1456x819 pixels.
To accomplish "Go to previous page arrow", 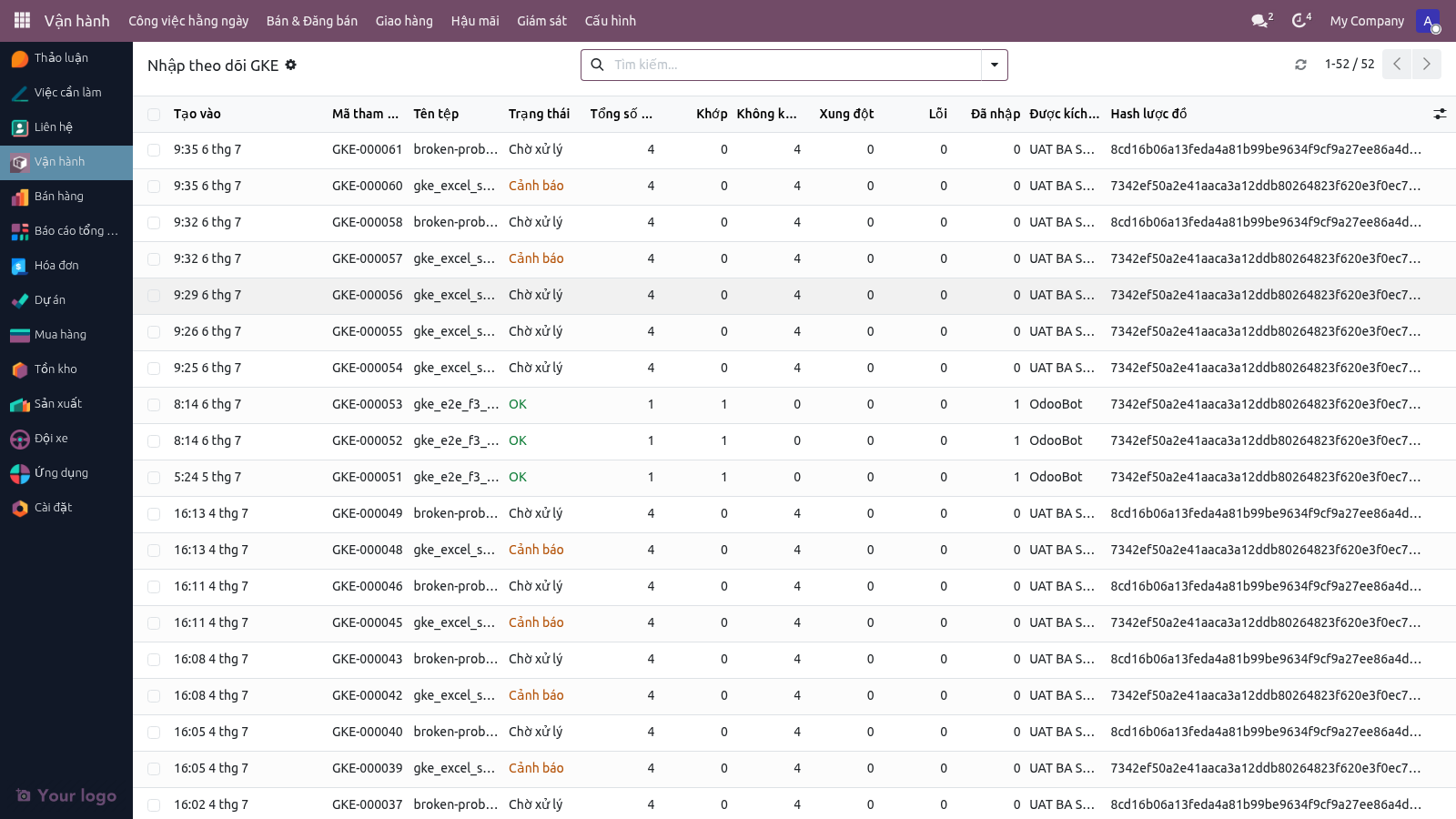I will (1397, 64).
